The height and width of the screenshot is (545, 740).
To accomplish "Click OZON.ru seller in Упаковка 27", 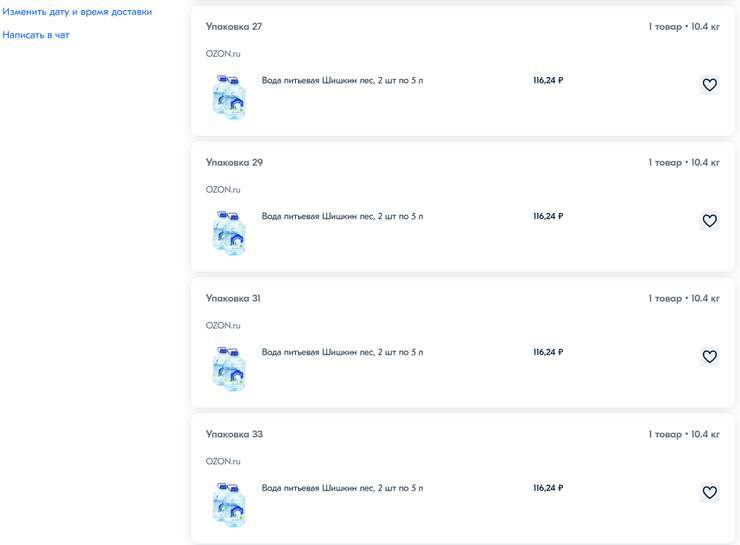I will [x=223, y=54].
